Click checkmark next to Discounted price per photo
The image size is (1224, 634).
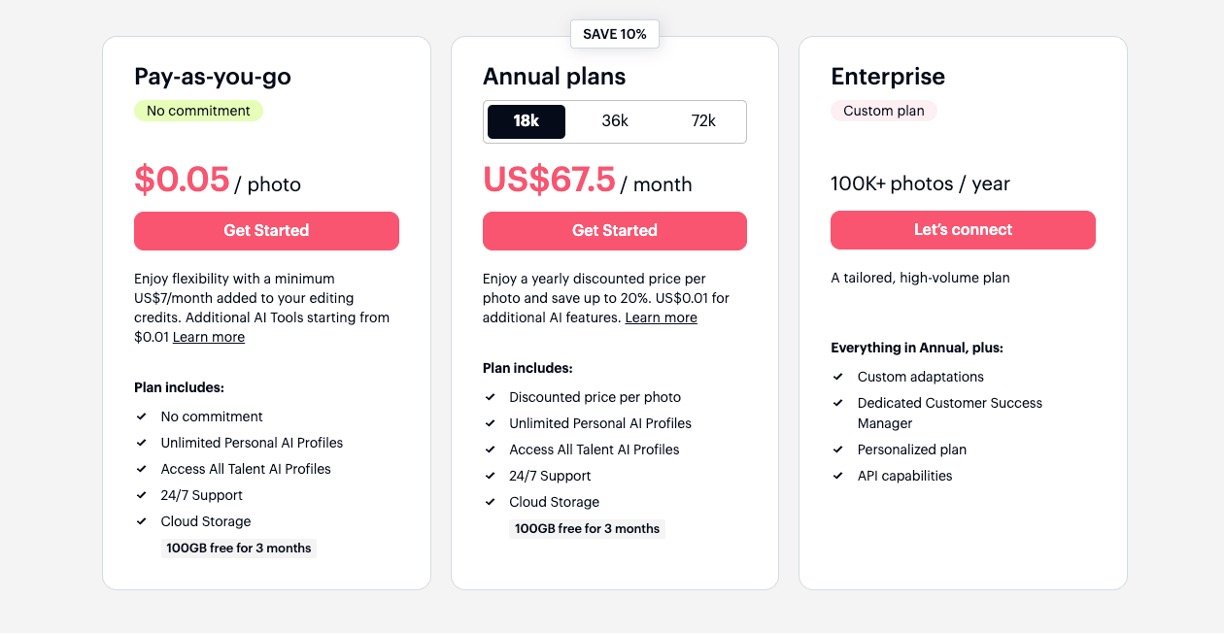pos(491,397)
